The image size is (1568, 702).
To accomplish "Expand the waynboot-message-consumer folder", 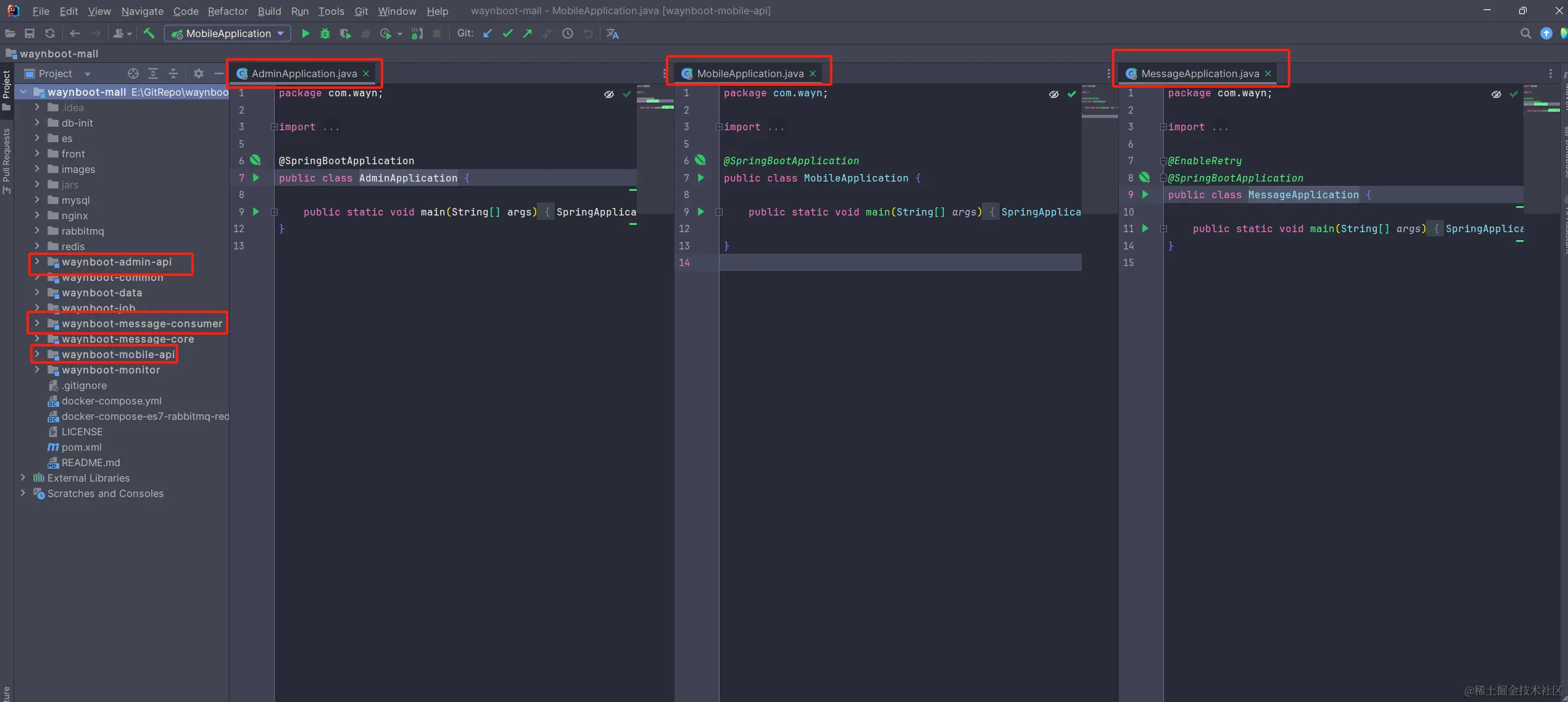I will point(37,323).
